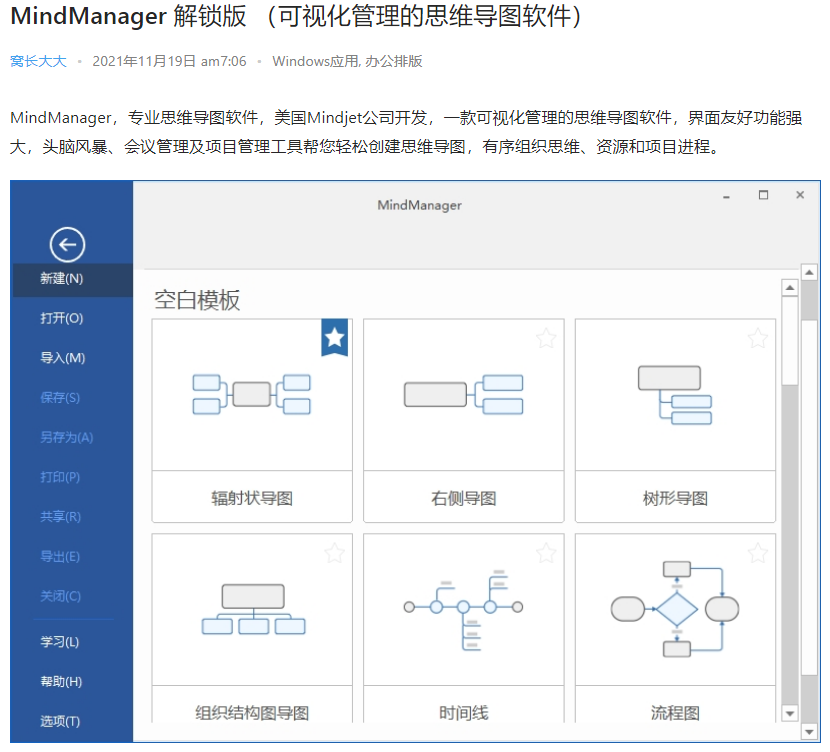Viewport: 830px width, 752px height.
Task: Select the 流程图 flowchart diagram
Action: pyautogui.click(x=675, y=609)
